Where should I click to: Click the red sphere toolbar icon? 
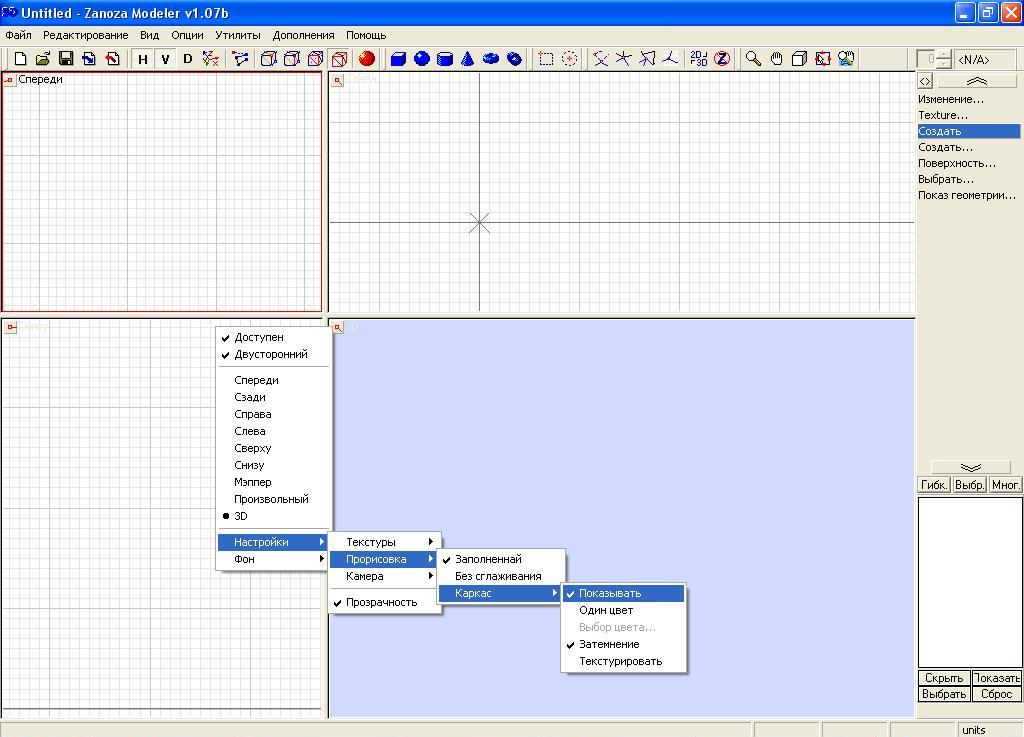(x=366, y=59)
